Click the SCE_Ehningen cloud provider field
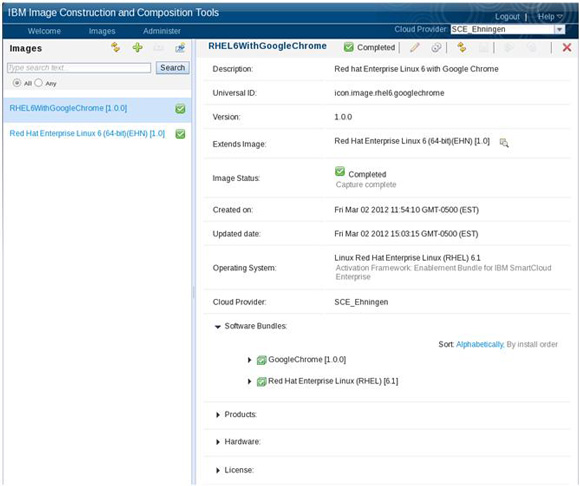The width and height of the screenshot is (580, 486). (x=503, y=30)
